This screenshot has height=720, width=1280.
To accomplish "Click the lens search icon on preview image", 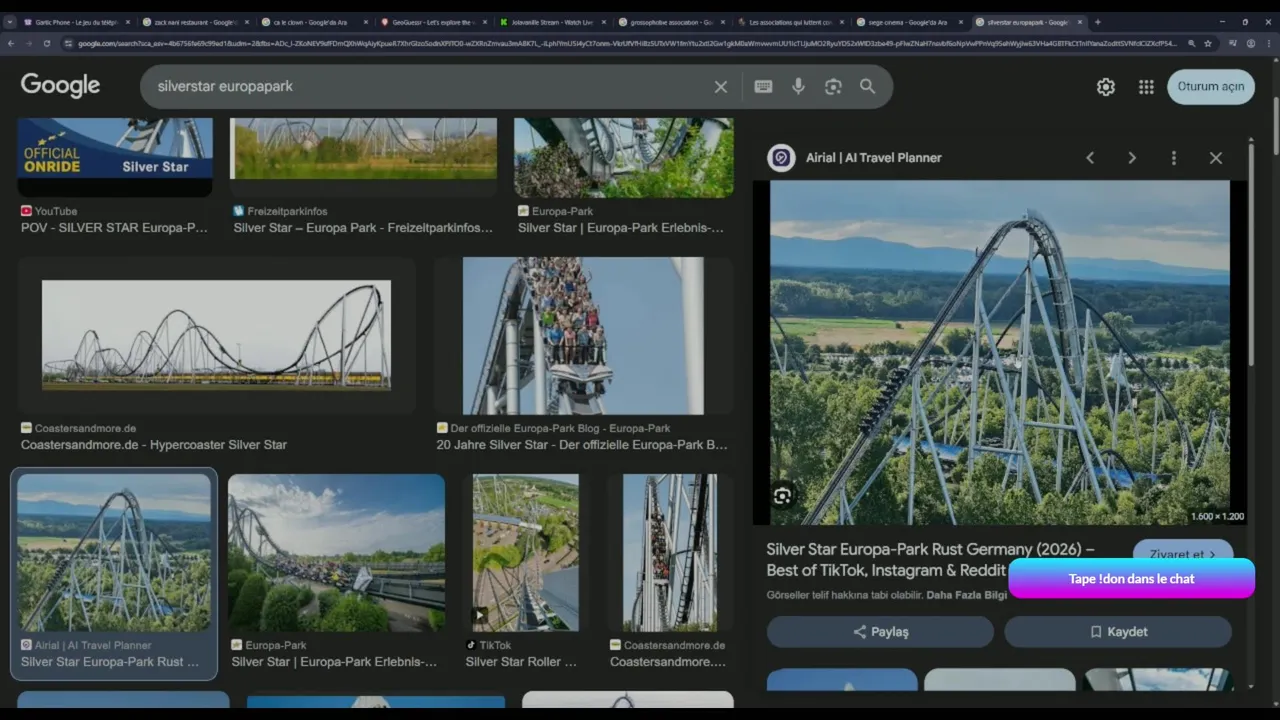I will (782, 495).
